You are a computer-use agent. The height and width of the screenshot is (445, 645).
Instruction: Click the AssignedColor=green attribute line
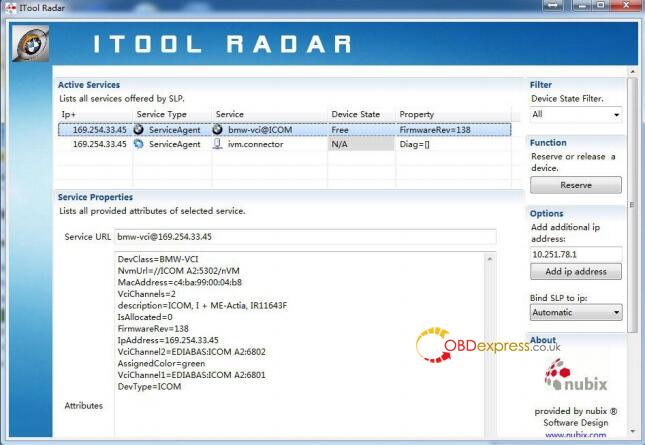point(161,363)
